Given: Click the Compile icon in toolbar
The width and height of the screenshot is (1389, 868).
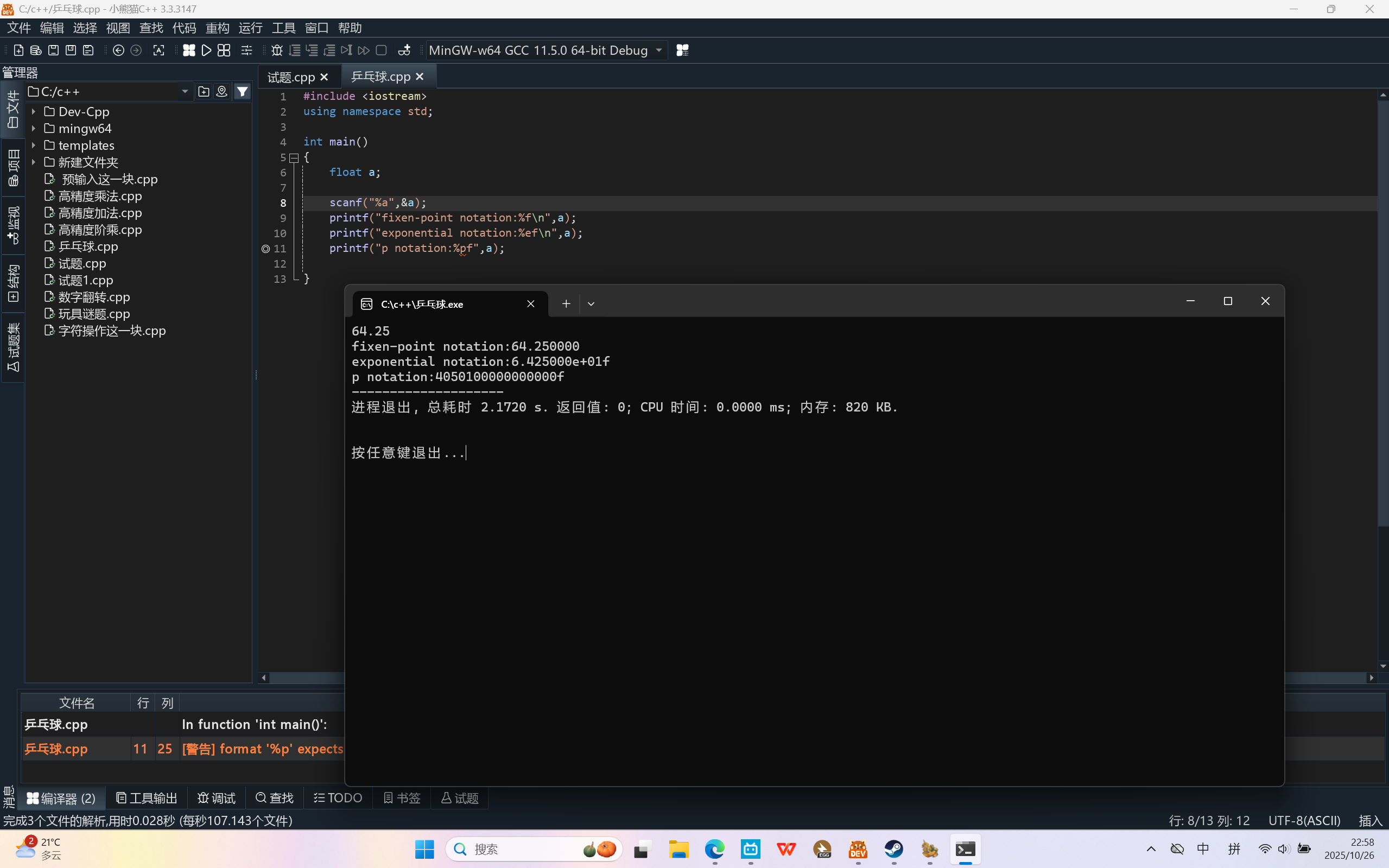Looking at the screenshot, I should coord(189,50).
